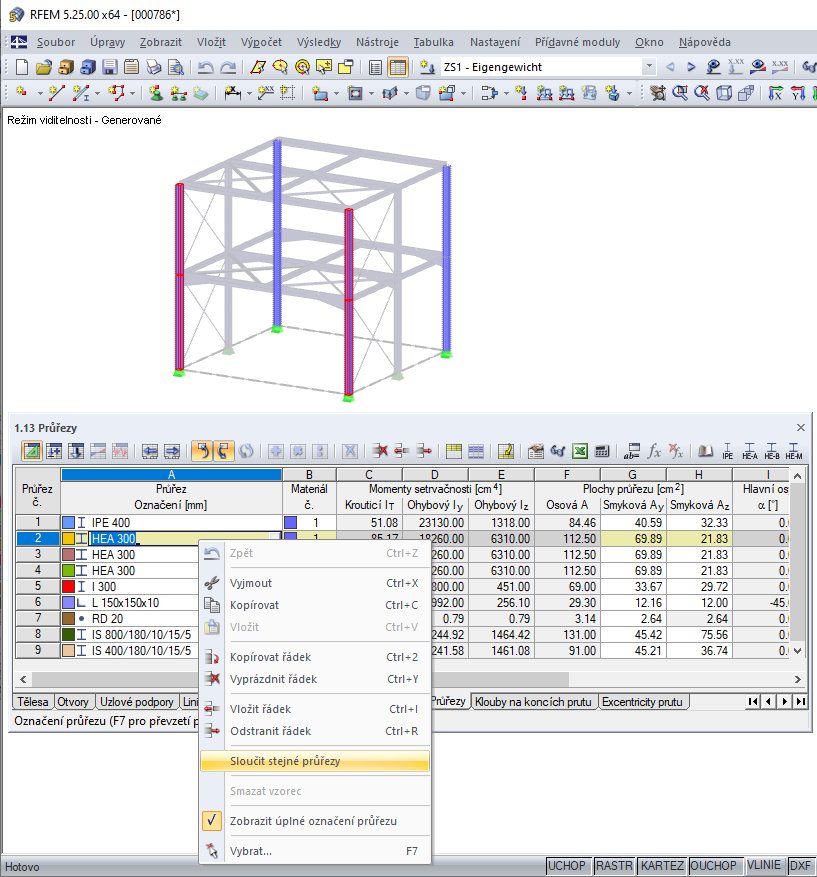Click blue color swatch of IPE 400 row

point(68,522)
